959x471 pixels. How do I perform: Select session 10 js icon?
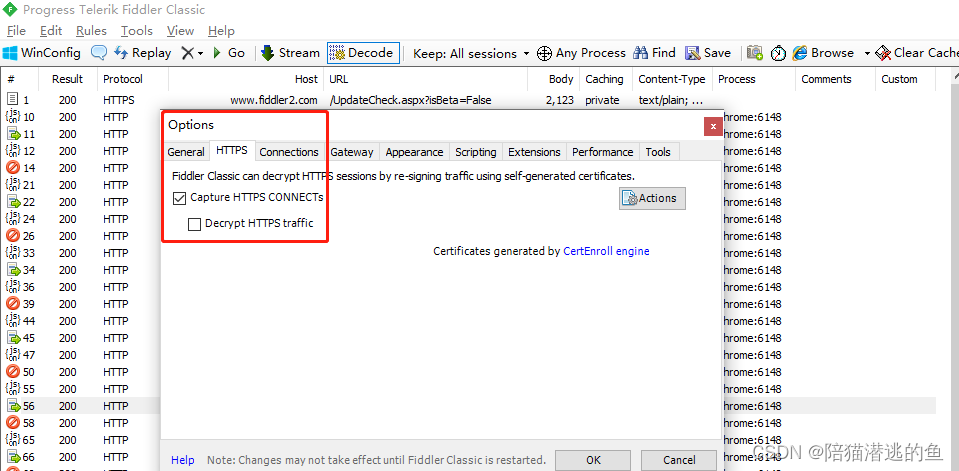[x=12, y=117]
